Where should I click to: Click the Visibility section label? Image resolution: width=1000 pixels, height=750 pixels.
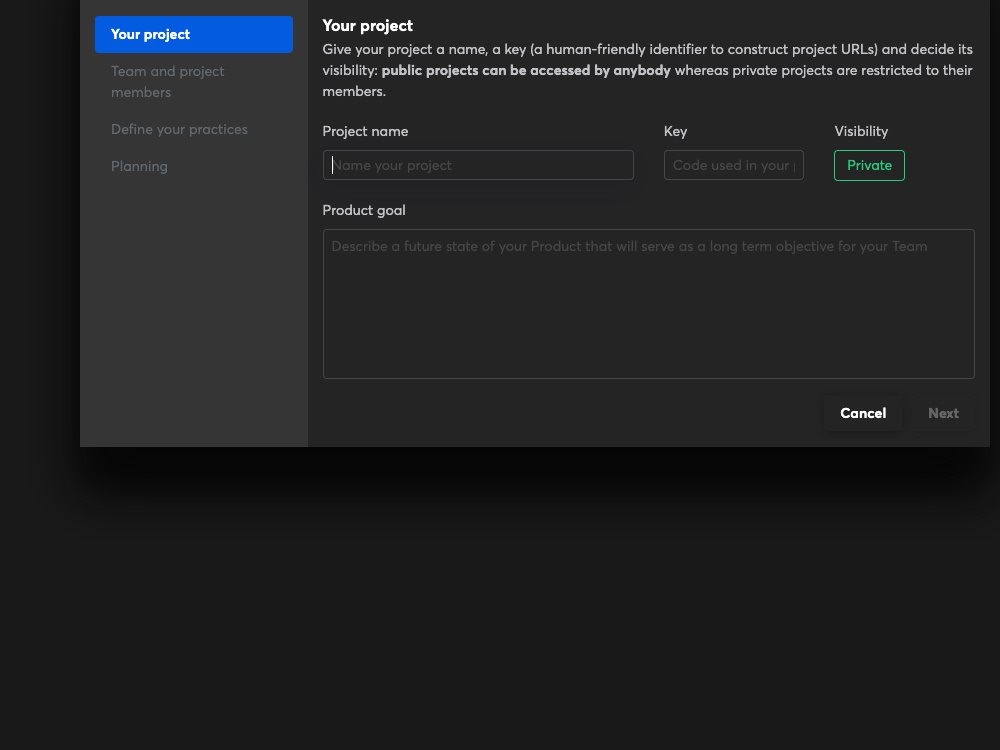pos(862,131)
